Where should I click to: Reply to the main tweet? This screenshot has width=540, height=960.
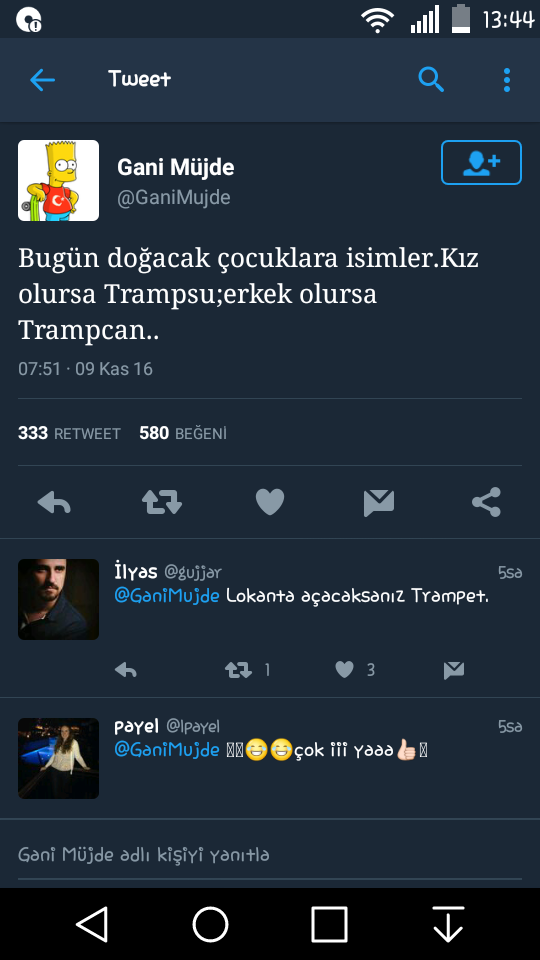[54, 502]
